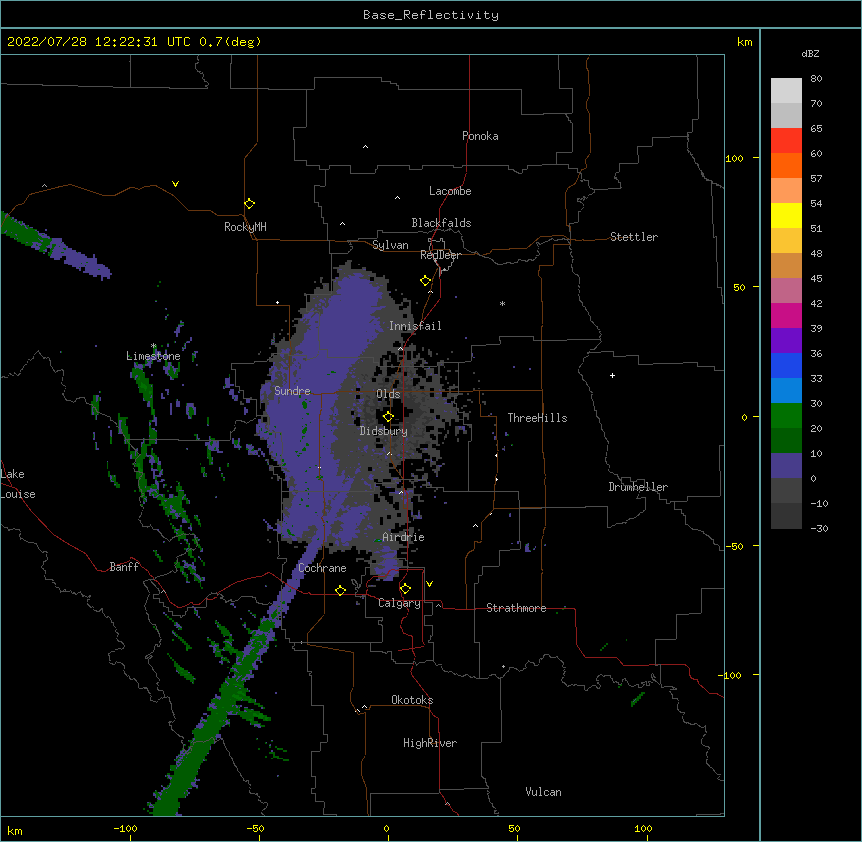The height and width of the screenshot is (842, 862).
Task: Click the Calgary city label
Action: pyautogui.click(x=399, y=603)
